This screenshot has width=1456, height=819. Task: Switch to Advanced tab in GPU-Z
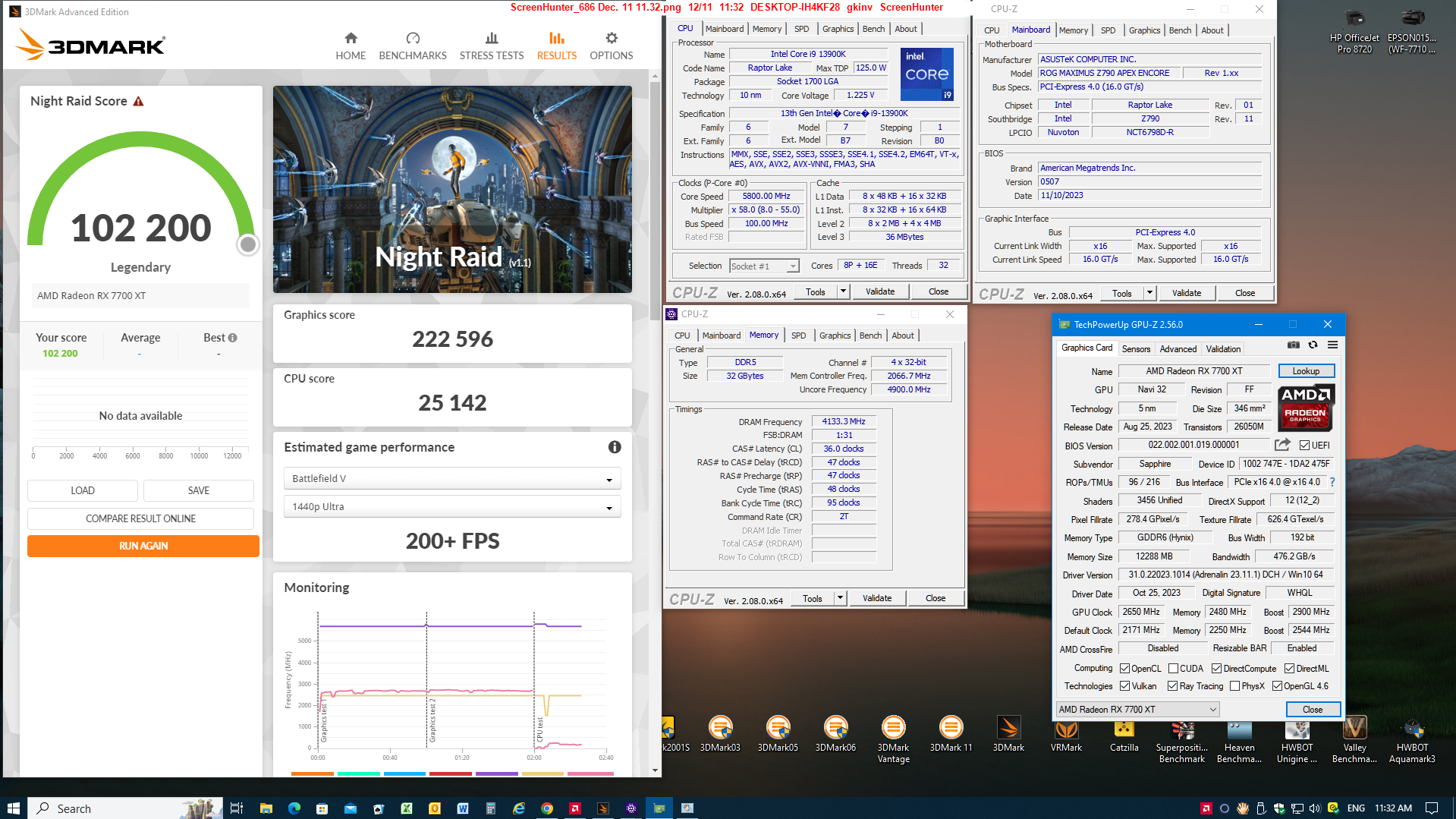coord(1178,349)
